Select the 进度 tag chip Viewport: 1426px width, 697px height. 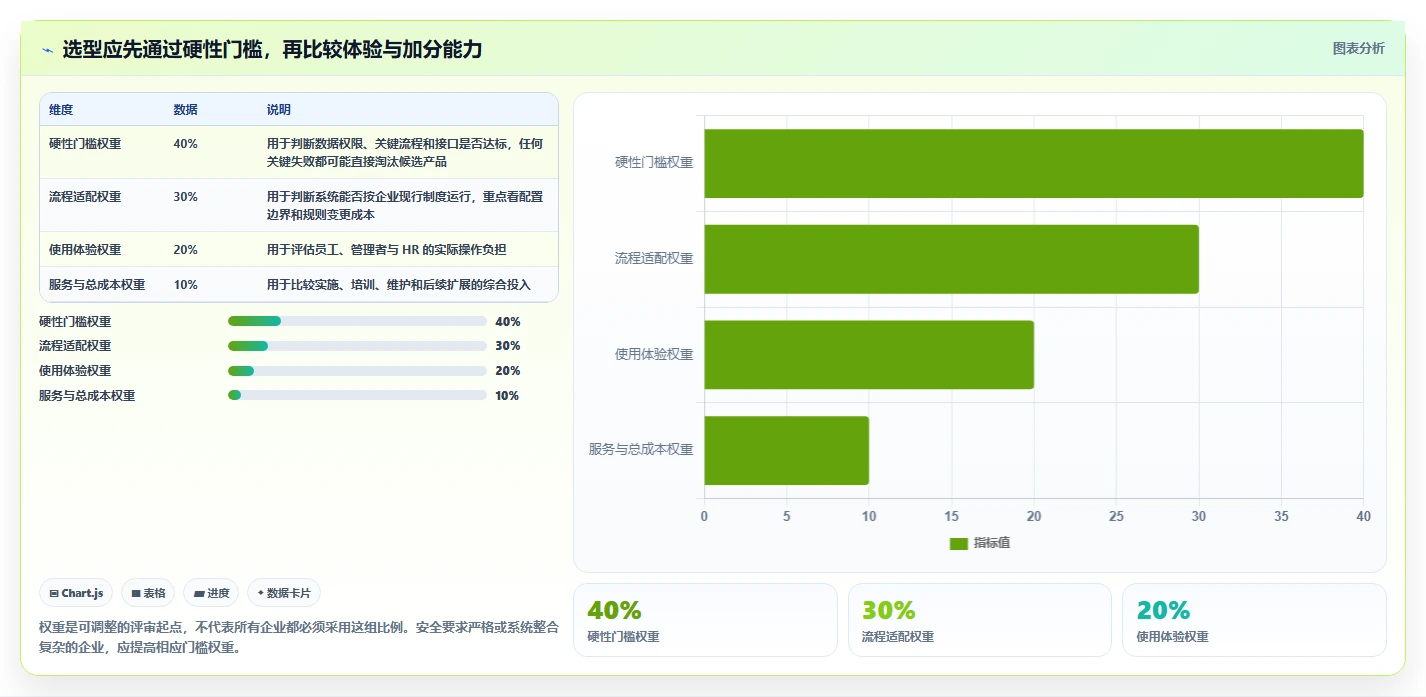[211, 593]
